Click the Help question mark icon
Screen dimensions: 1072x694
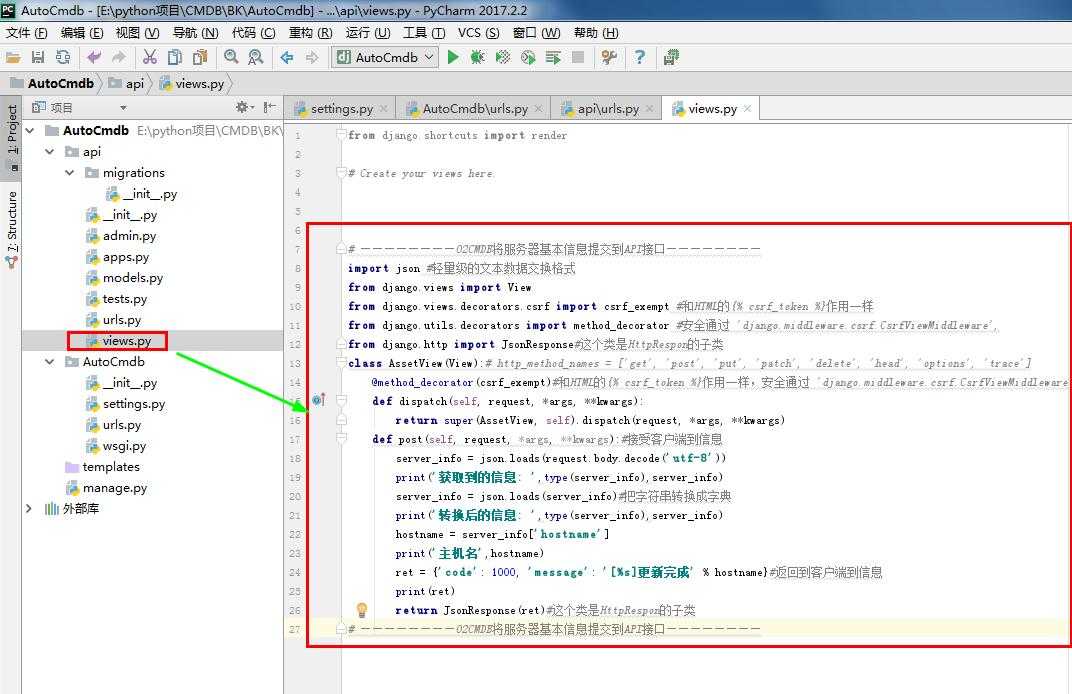[x=639, y=57]
